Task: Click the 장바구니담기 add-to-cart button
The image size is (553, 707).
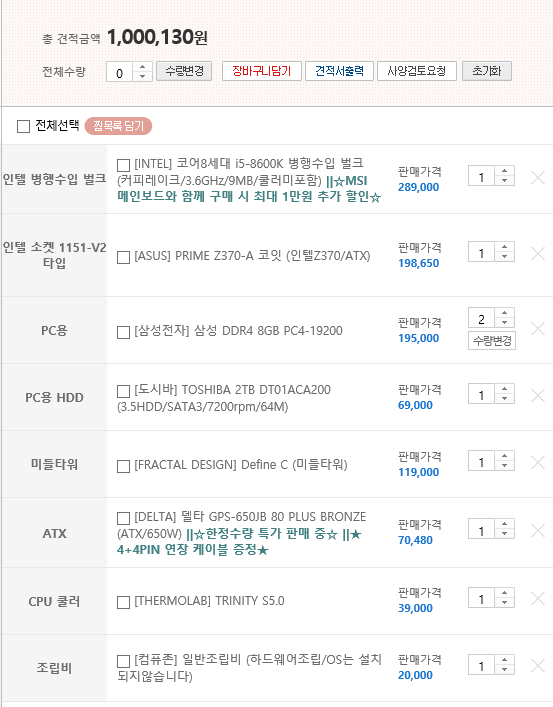Action: (x=262, y=71)
